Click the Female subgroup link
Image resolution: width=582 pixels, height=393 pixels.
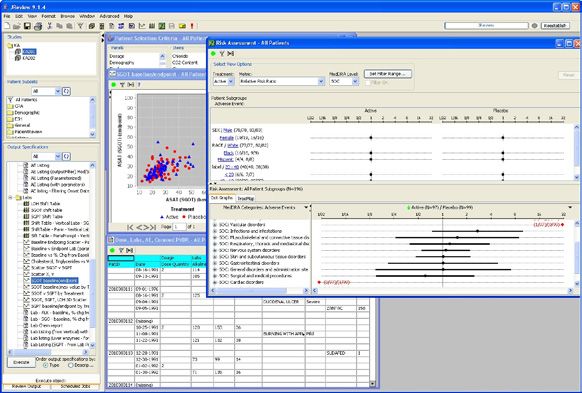[226, 138]
